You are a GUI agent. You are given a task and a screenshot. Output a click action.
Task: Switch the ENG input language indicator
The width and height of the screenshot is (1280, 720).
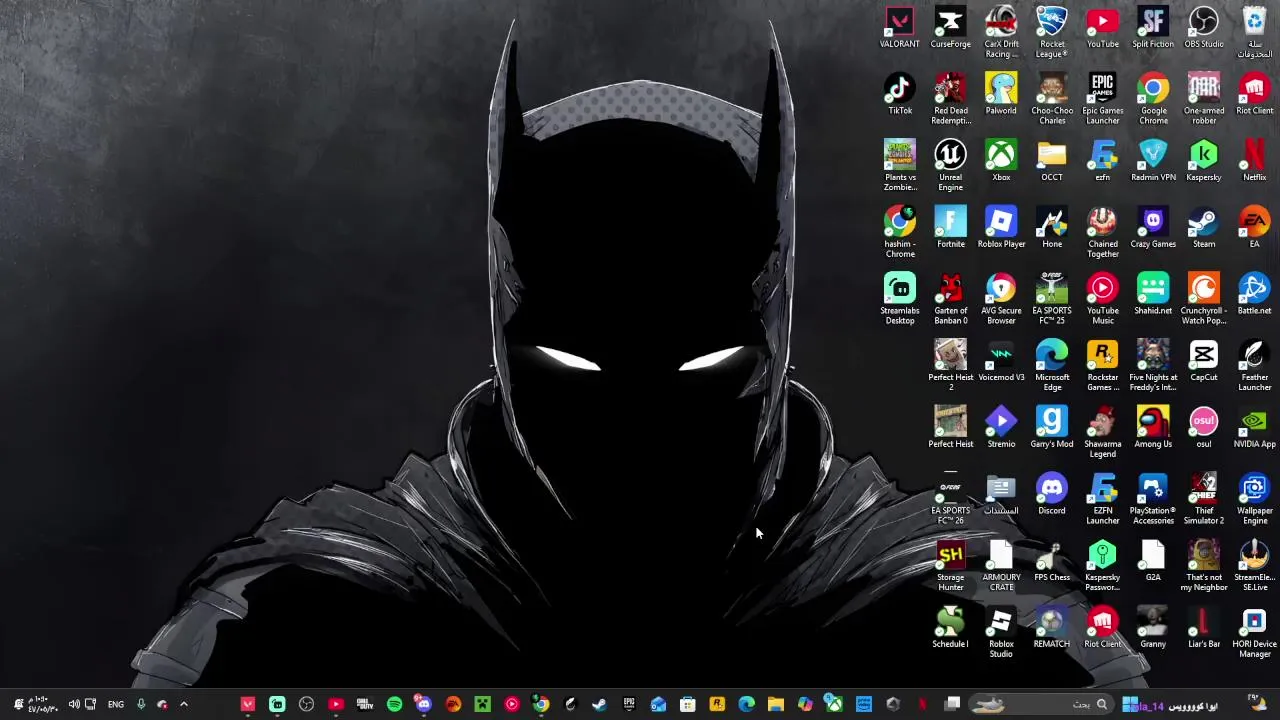[116, 704]
